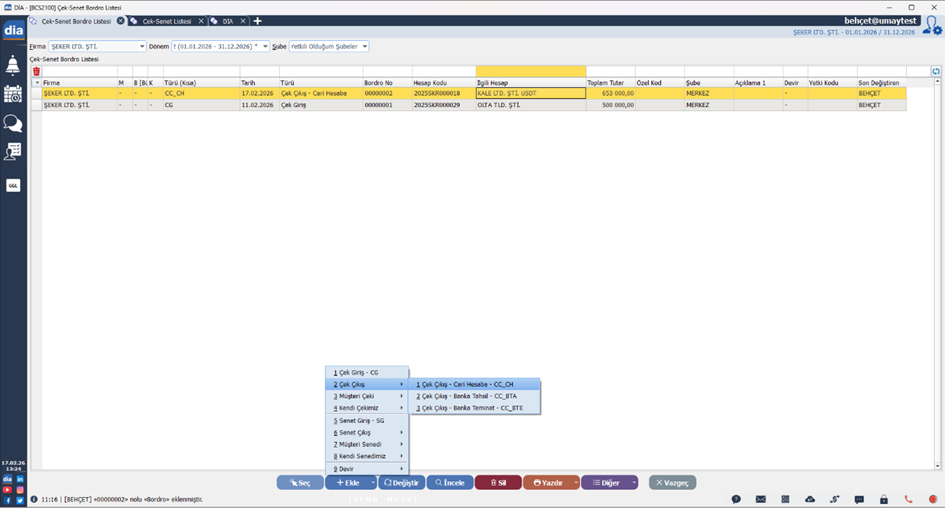Click the user settings profile icon
Viewport: 945px width, 508px height.
click(931, 26)
